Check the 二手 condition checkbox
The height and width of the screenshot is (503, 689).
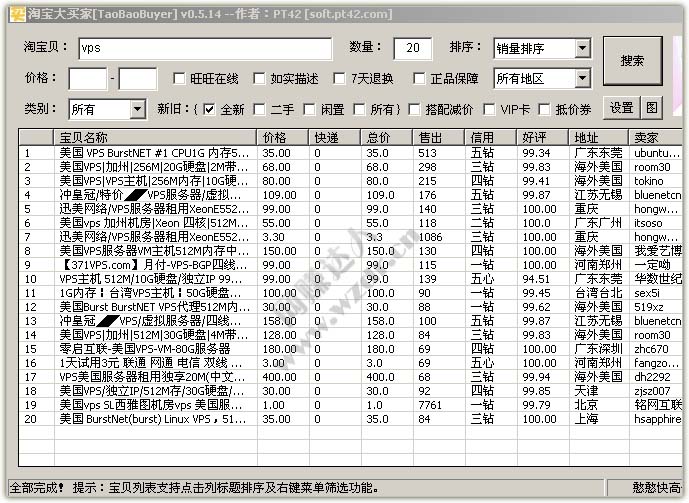259,109
